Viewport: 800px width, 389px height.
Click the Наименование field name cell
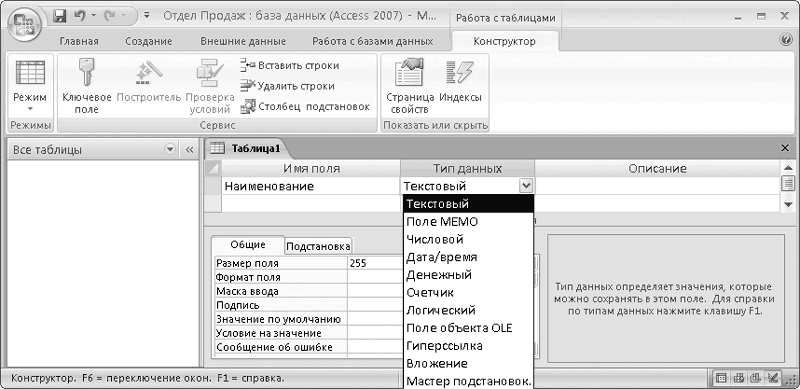(311, 186)
